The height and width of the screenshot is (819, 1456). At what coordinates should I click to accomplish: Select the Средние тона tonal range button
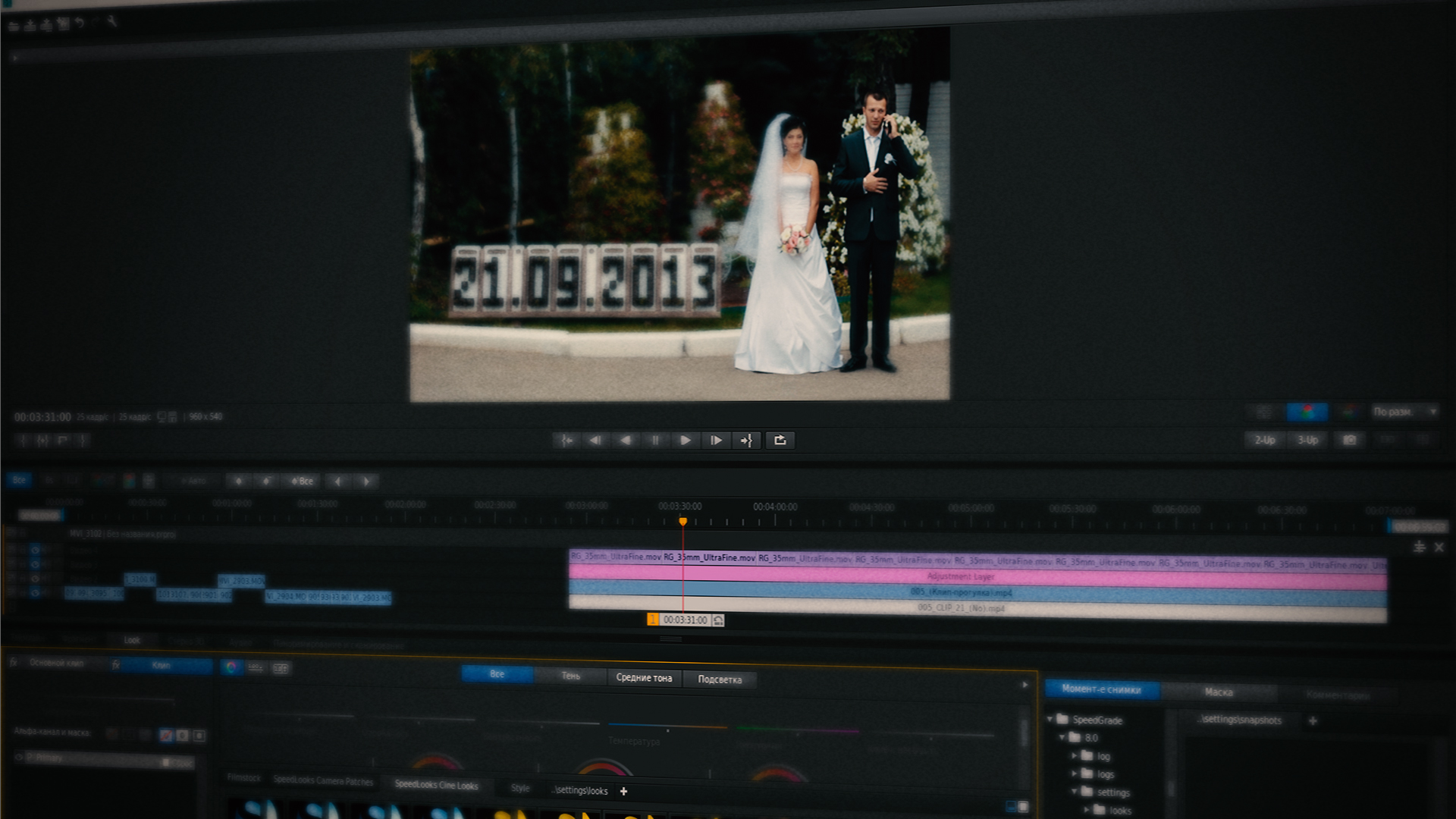(644, 678)
